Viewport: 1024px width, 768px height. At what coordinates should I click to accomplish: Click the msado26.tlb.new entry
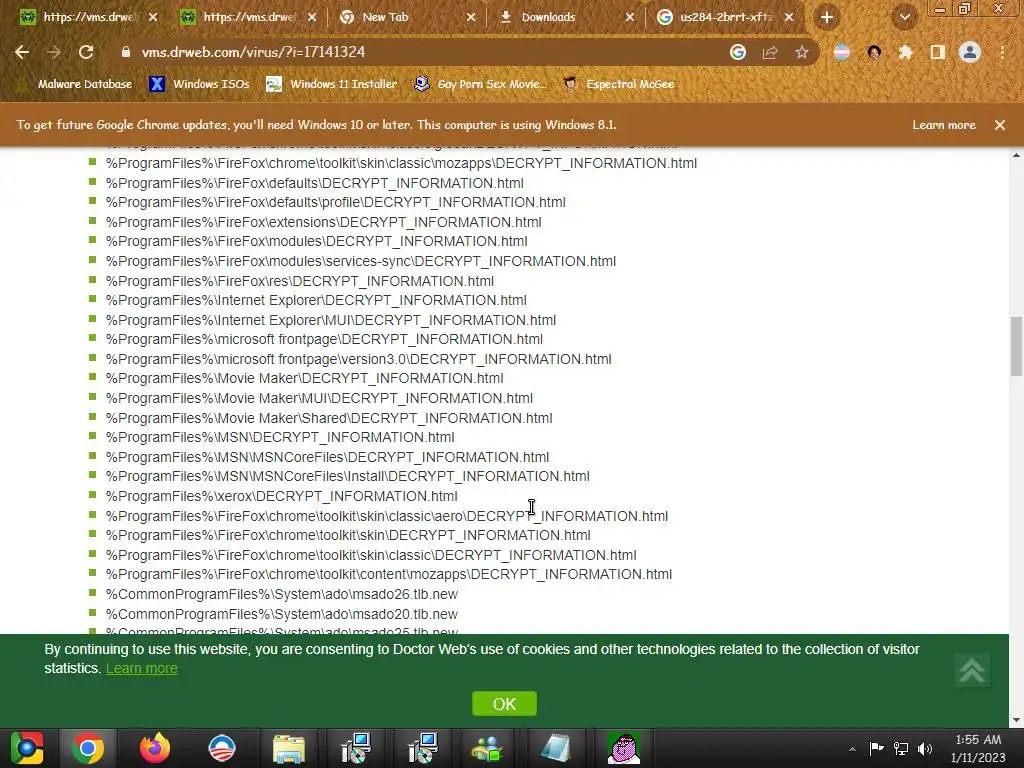[x=281, y=594]
